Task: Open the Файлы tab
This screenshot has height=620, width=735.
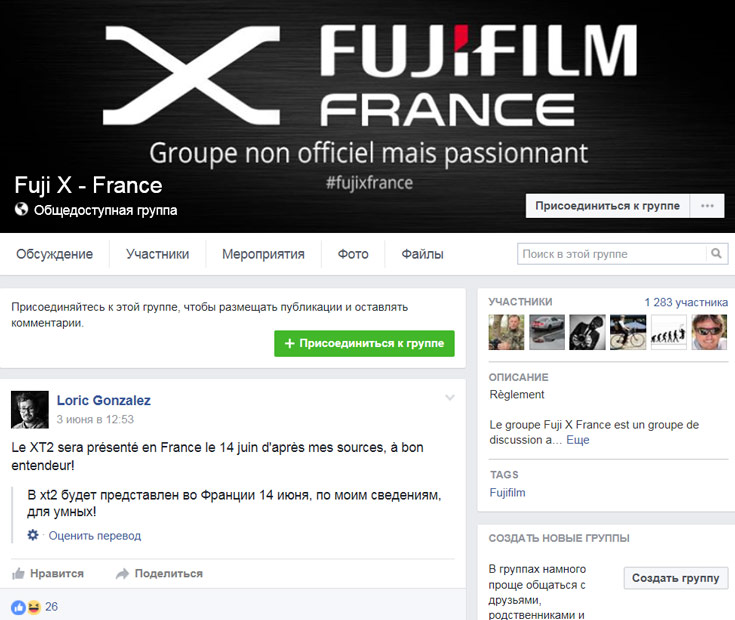Action: (422, 254)
